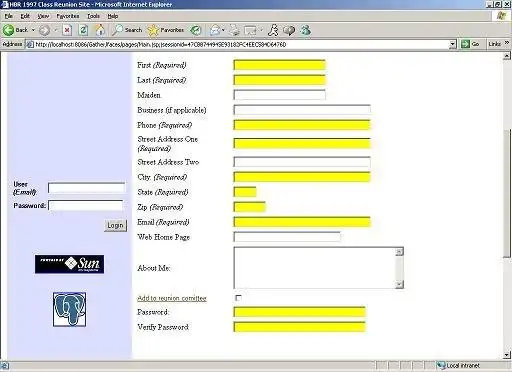Click the Verify Password field

(299, 327)
